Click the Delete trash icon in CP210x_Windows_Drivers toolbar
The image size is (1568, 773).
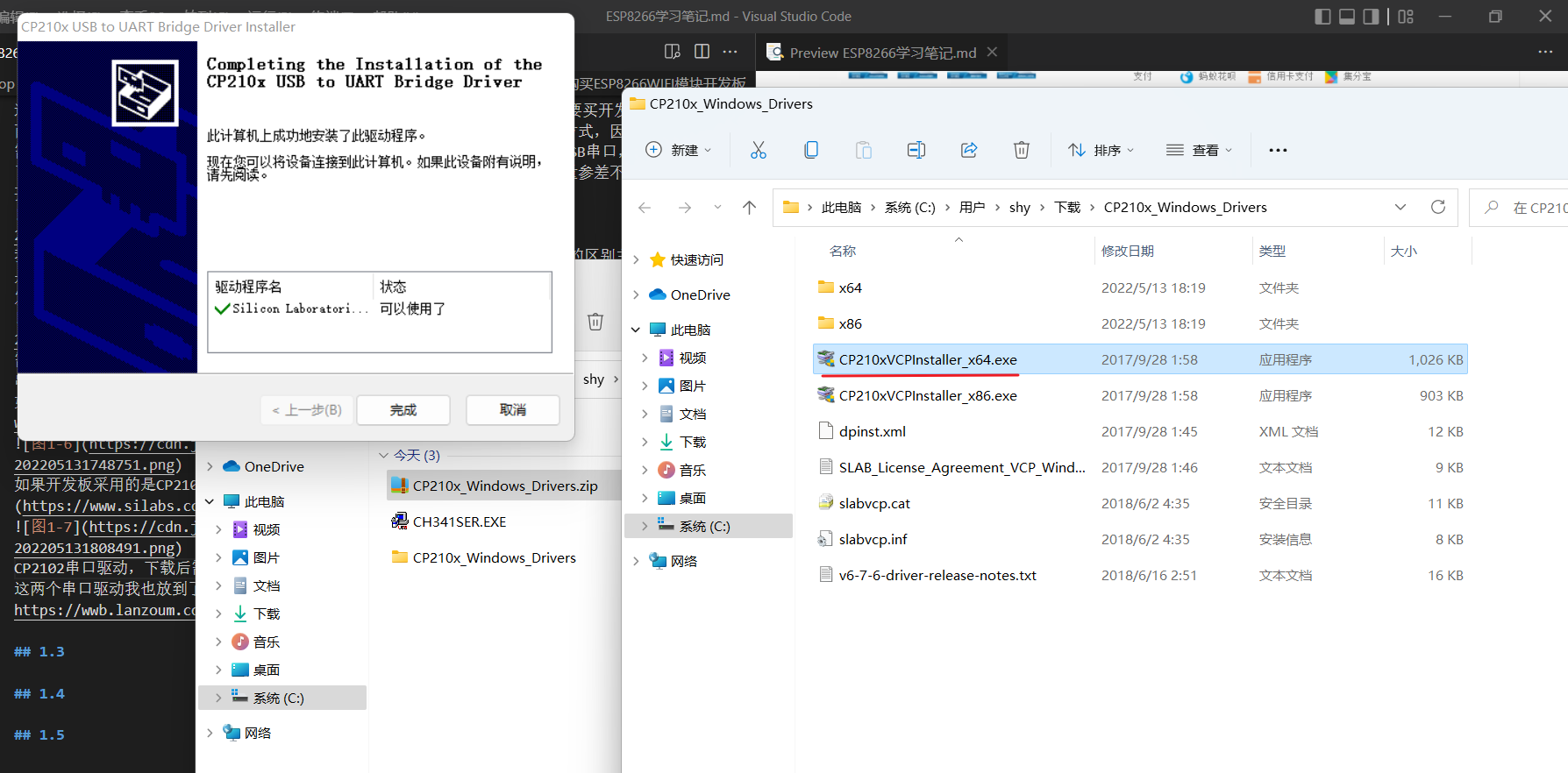click(x=1022, y=150)
